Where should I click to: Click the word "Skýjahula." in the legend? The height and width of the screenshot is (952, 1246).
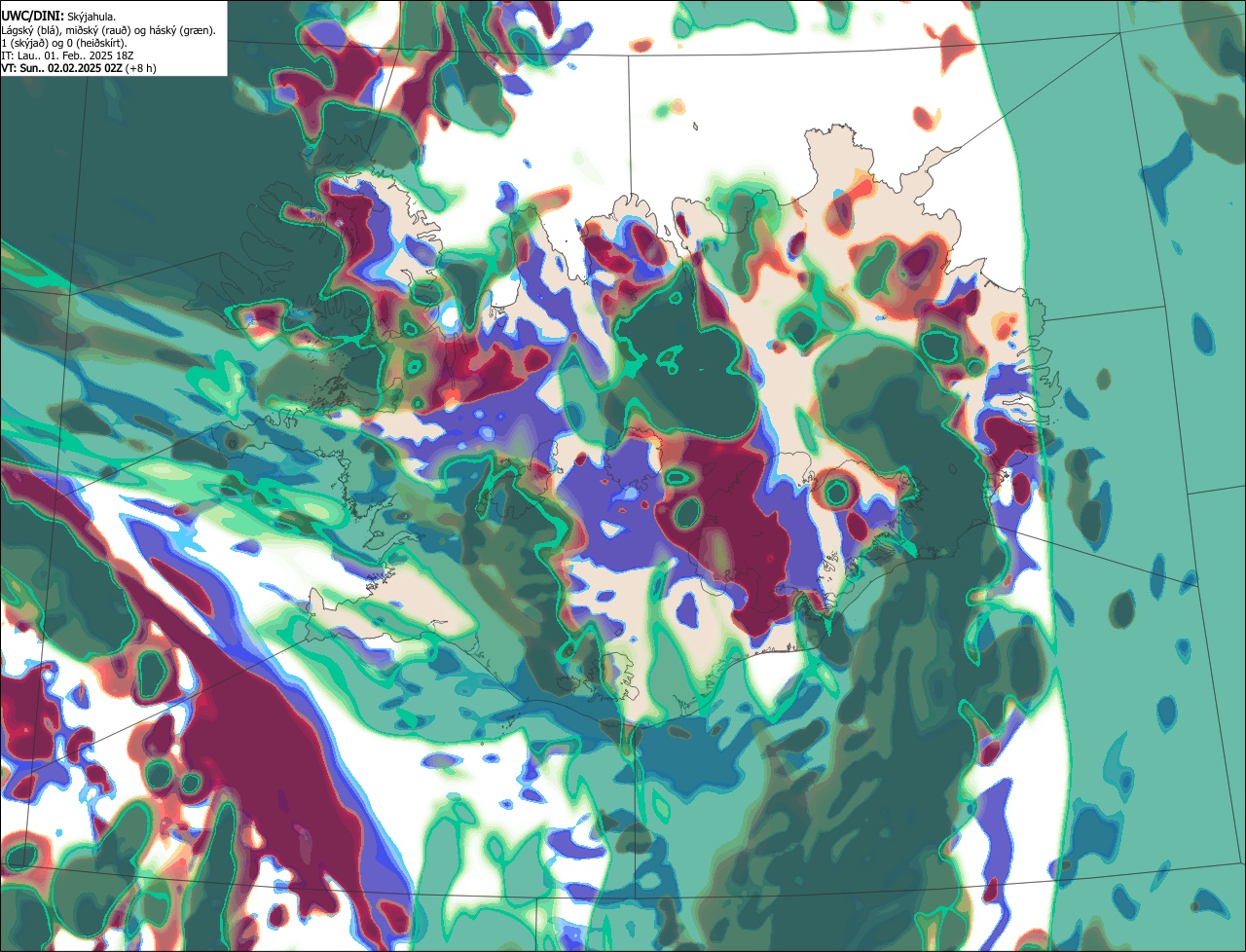click(92, 18)
